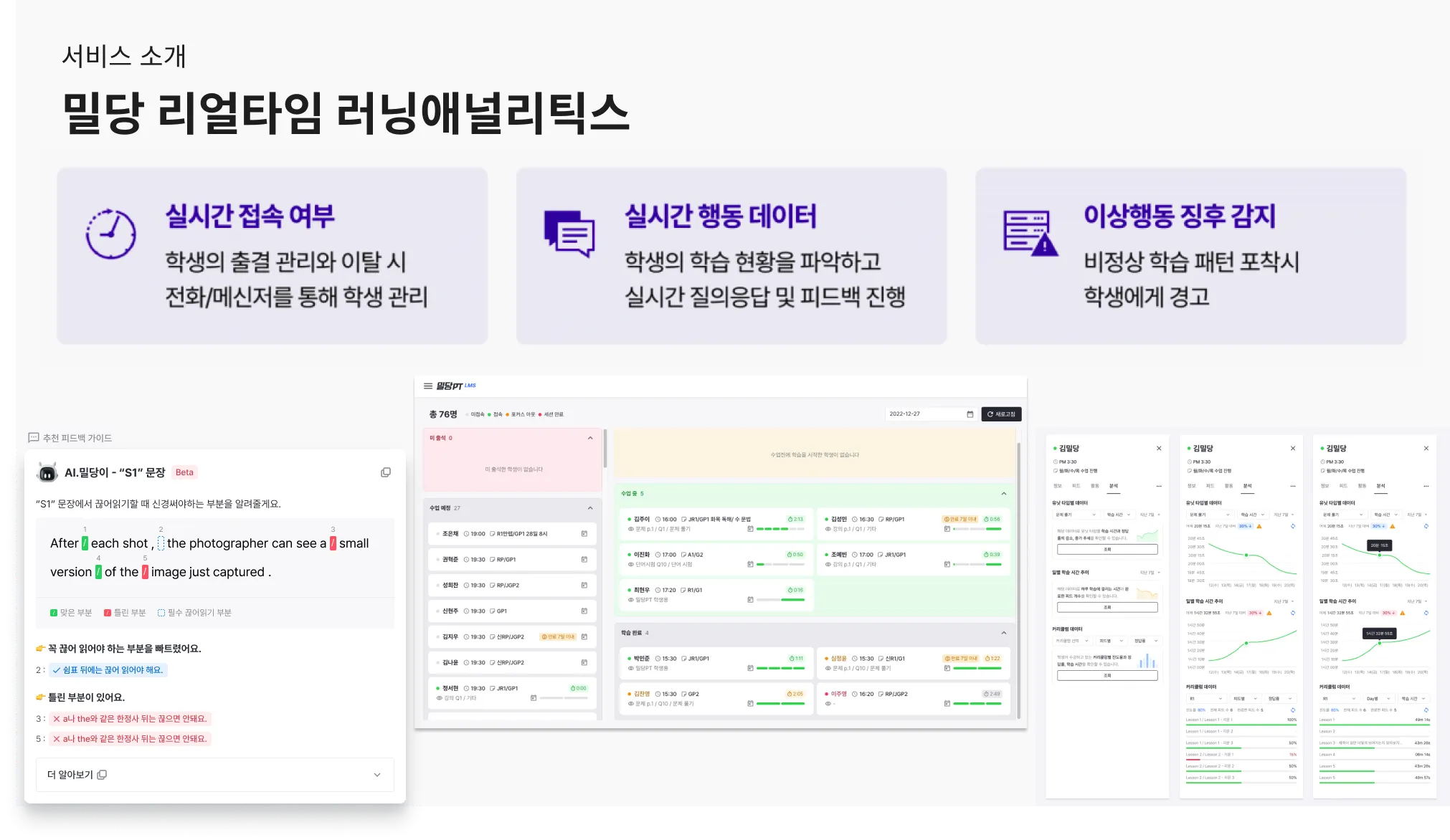Toggle the 세션 만료 status legend filter
1450x840 pixels.
pos(551,414)
